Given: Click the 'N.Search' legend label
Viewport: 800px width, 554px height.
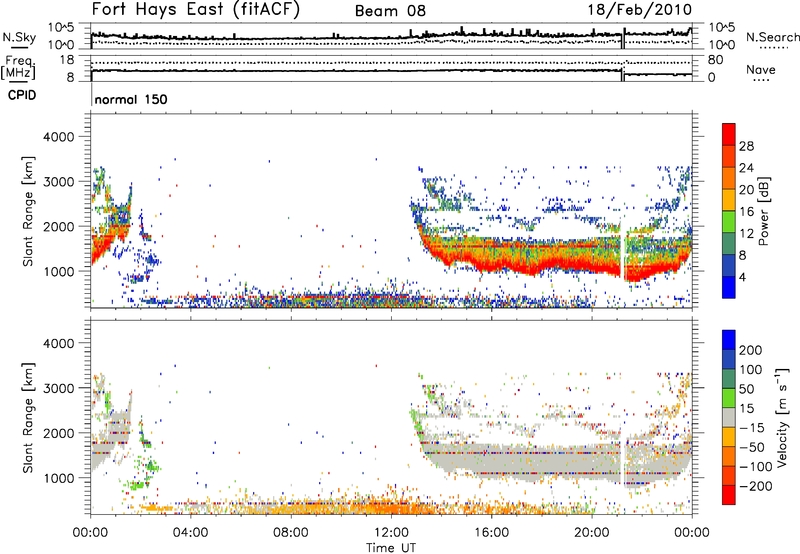Looking at the screenshot, I should coord(772,37).
